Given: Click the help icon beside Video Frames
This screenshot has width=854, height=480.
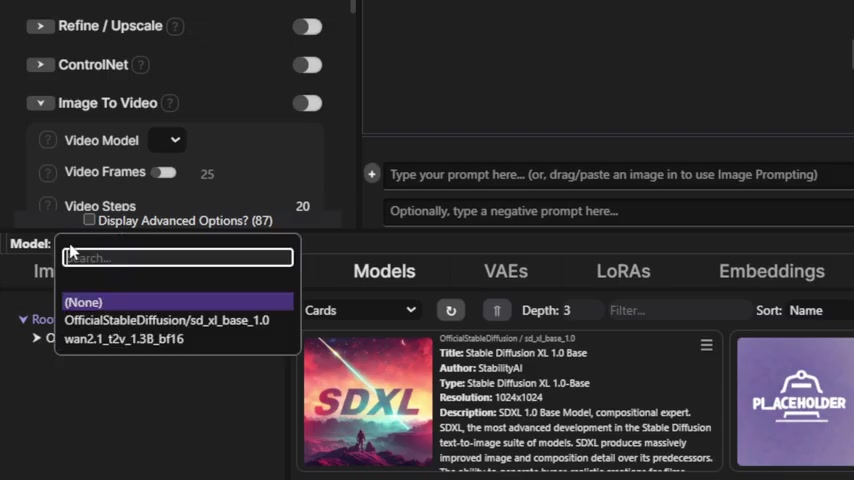Looking at the screenshot, I should (x=47, y=173).
